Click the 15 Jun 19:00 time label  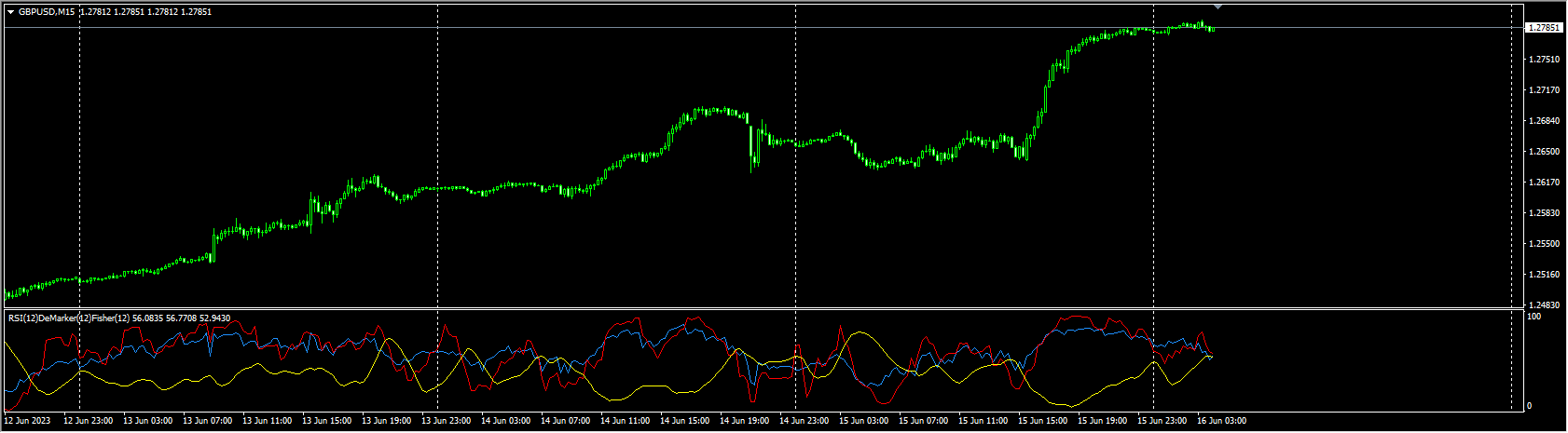pyautogui.click(x=1102, y=422)
